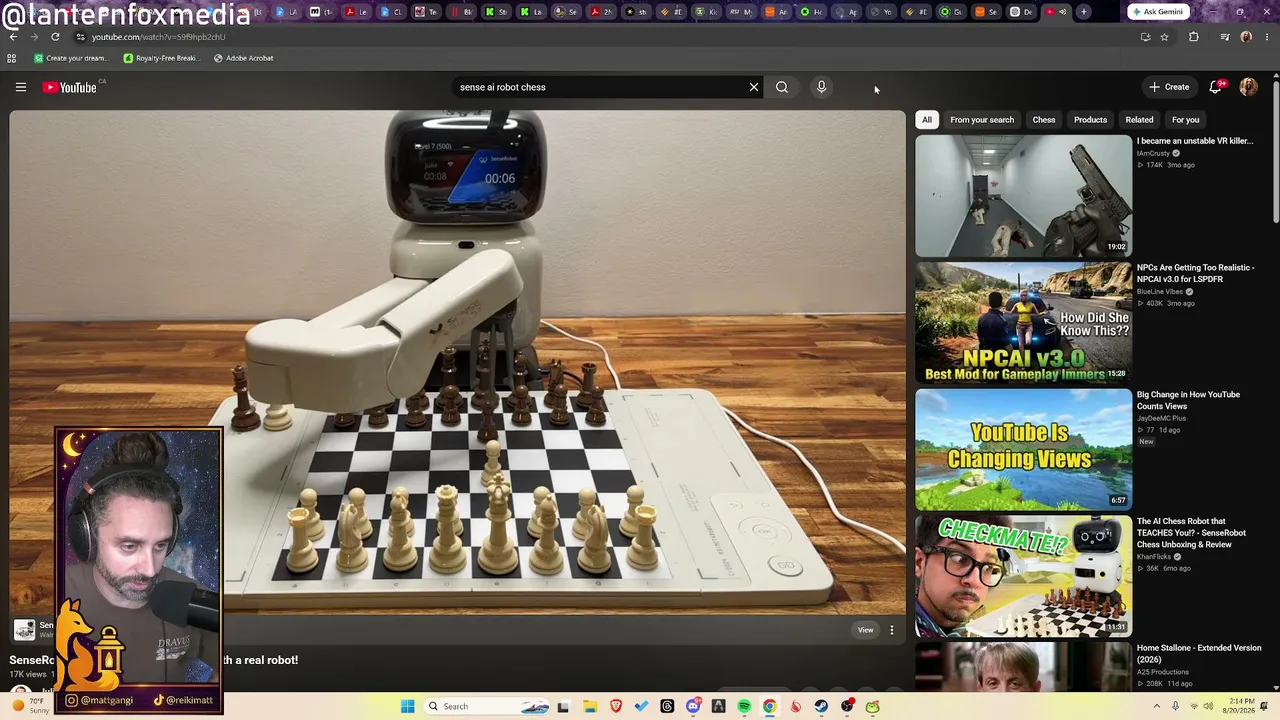Open title 'Big Change in How YouTube Counts Views'
The width and height of the screenshot is (1280, 720).
(x=1188, y=400)
